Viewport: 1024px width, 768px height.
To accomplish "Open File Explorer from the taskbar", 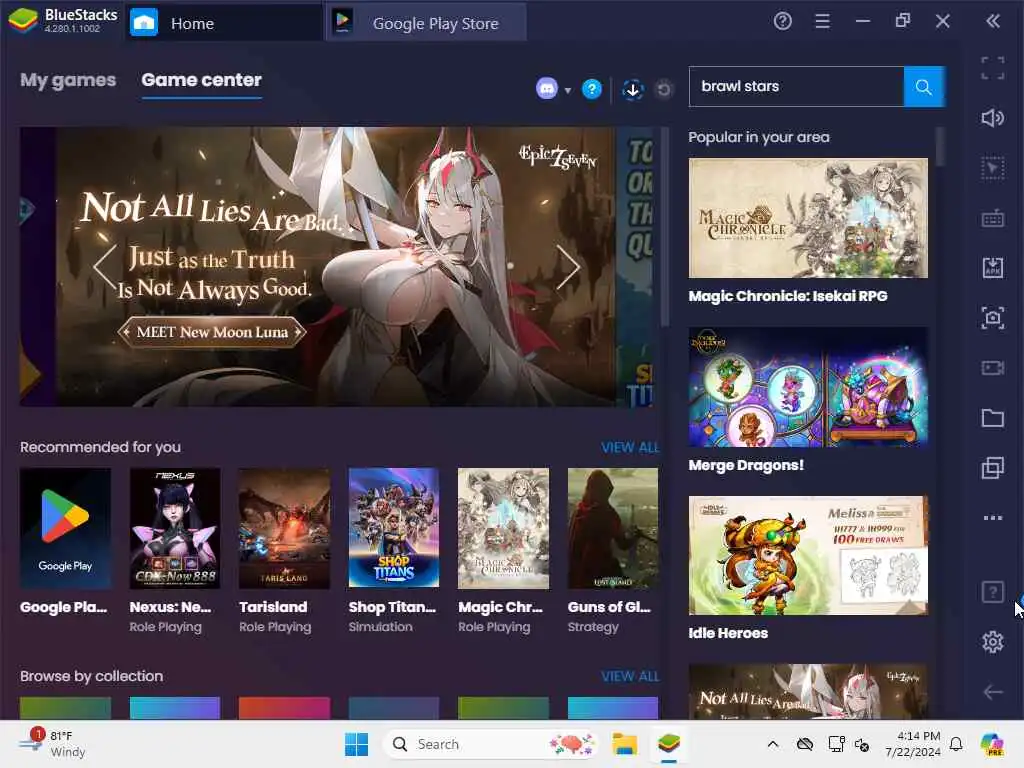I will [624, 744].
